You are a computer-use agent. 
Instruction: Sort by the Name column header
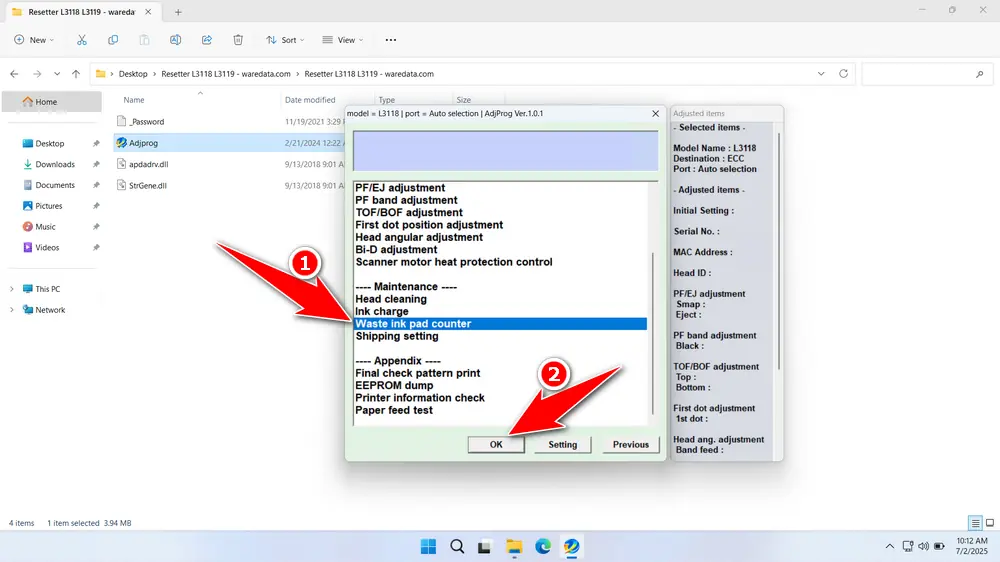coord(133,100)
